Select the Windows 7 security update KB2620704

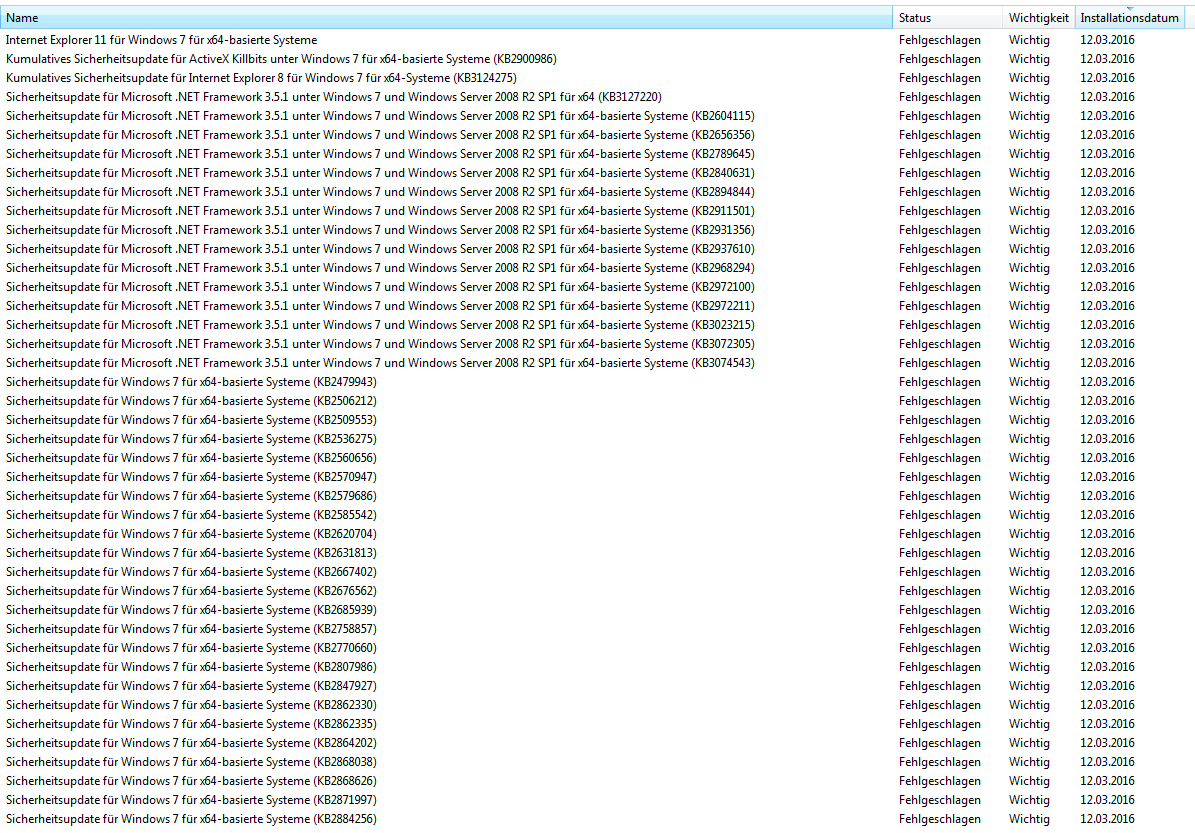191,534
